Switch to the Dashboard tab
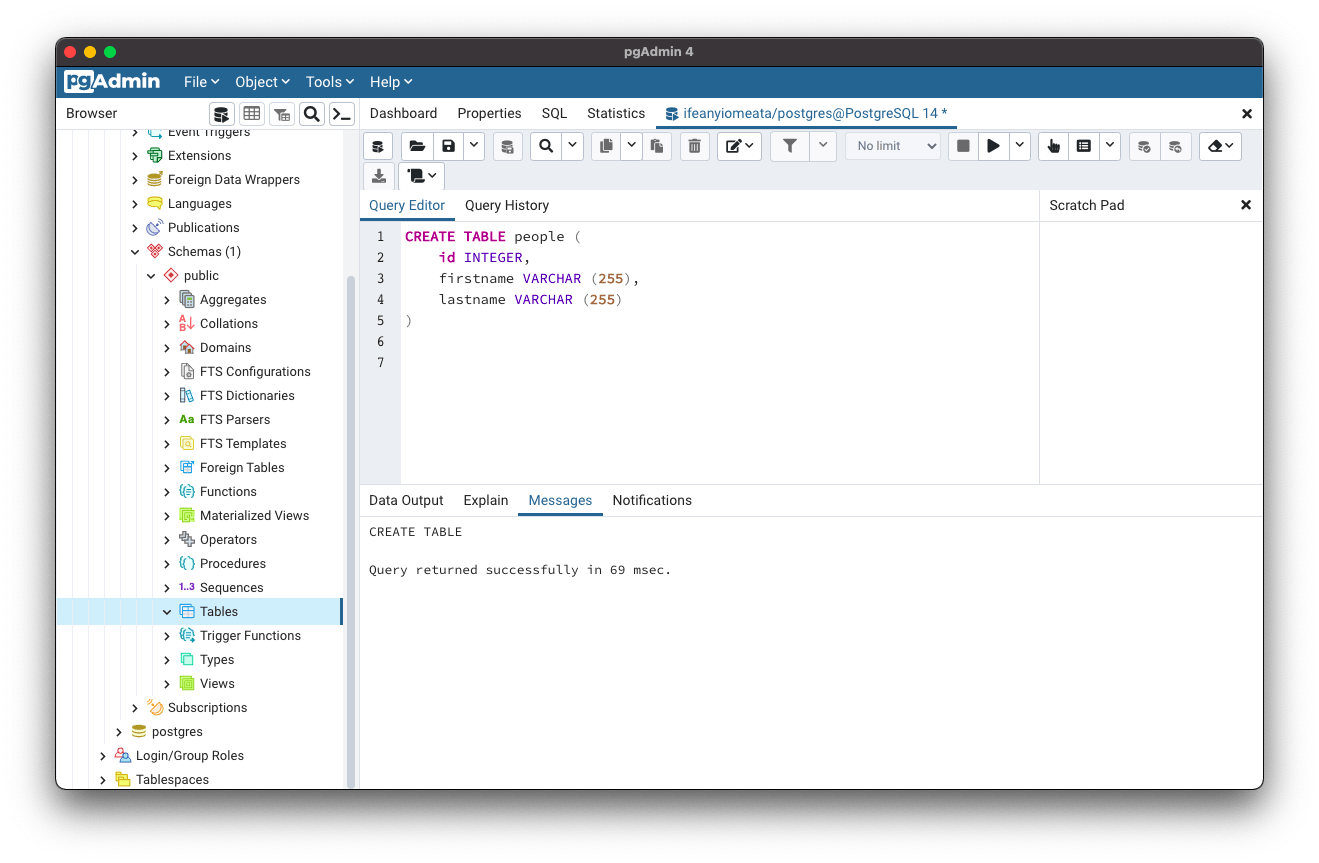Viewport: 1319px width, 863px height. pos(403,113)
